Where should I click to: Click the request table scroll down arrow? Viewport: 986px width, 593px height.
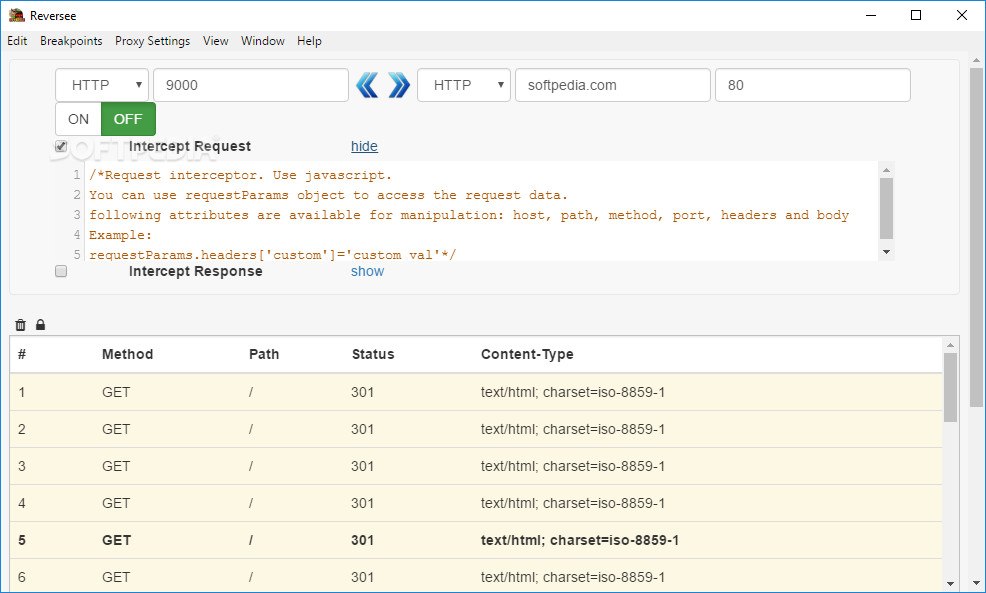click(950, 584)
